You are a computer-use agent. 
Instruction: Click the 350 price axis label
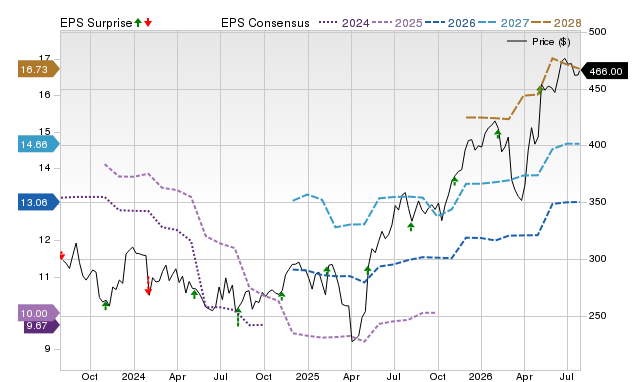[x=598, y=202]
